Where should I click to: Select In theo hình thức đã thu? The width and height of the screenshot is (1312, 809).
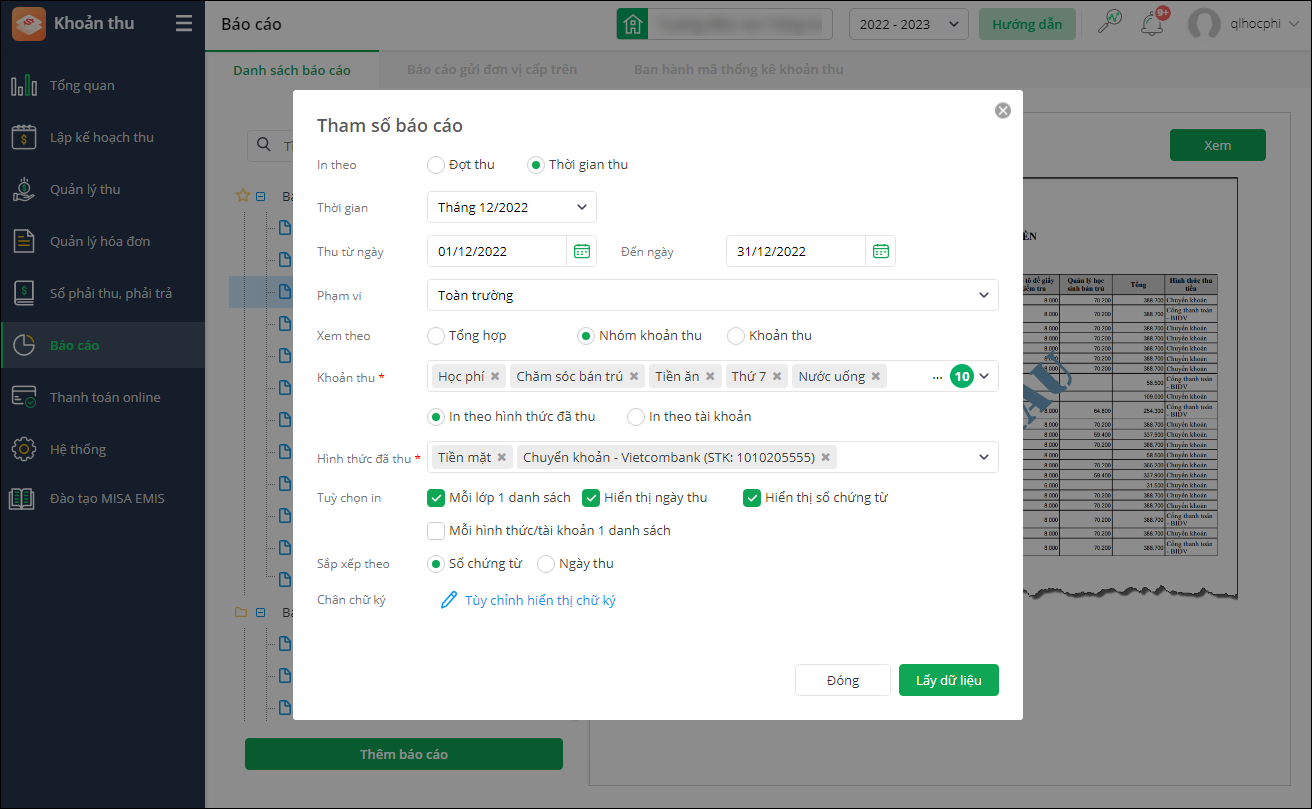(x=436, y=417)
